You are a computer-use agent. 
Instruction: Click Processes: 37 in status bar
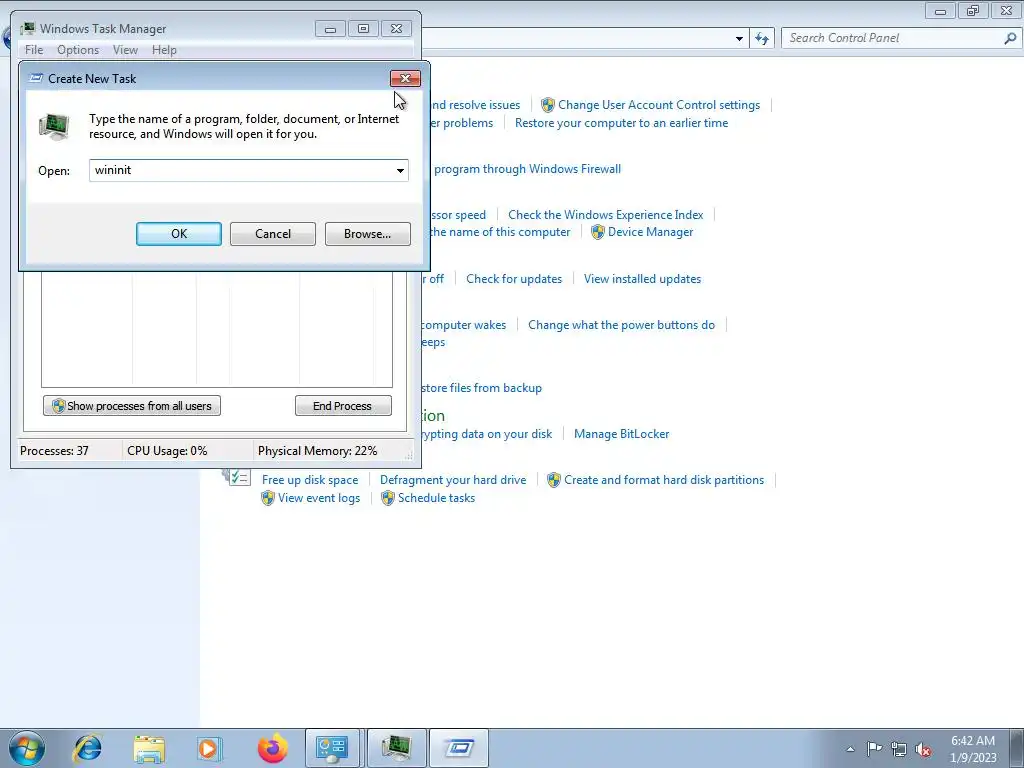coord(54,451)
